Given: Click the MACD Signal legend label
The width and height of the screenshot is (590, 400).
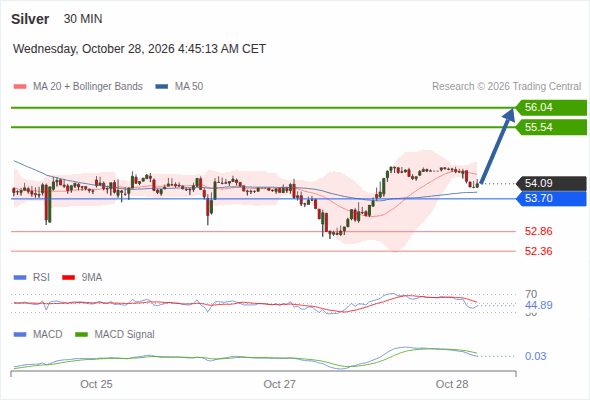Looking at the screenshot, I should point(125,335).
